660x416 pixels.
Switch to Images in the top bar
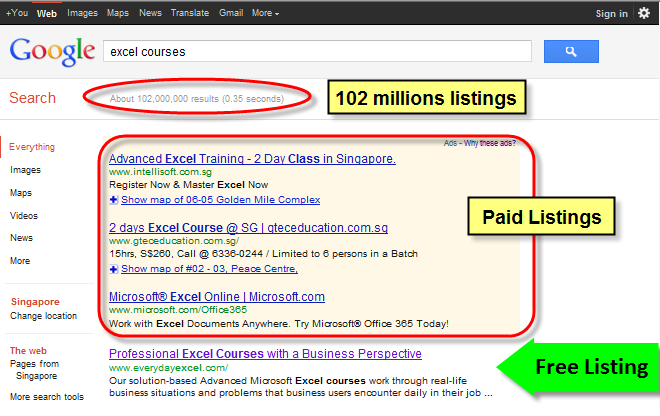pos(82,13)
